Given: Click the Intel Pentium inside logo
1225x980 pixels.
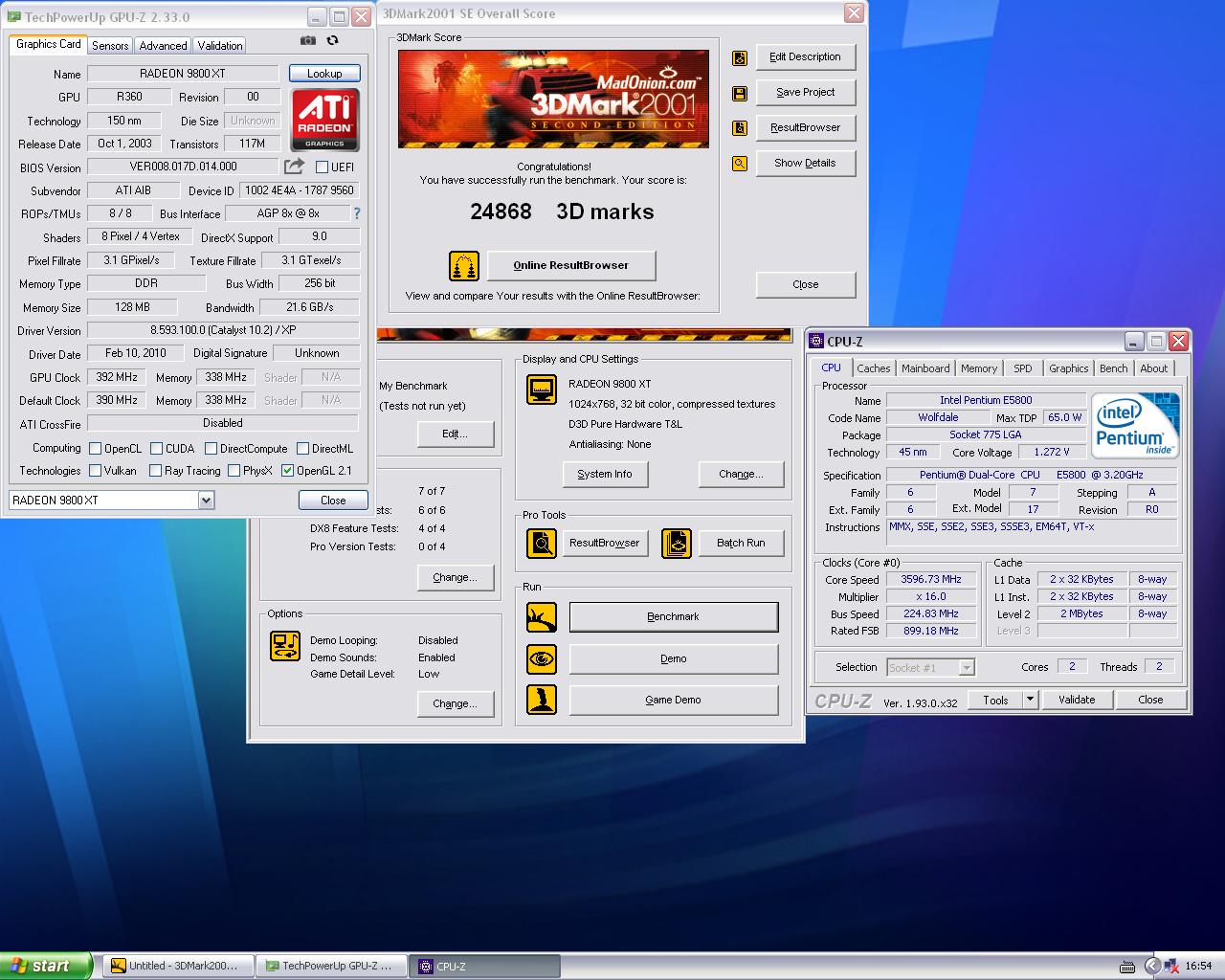Looking at the screenshot, I should (x=1135, y=426).
